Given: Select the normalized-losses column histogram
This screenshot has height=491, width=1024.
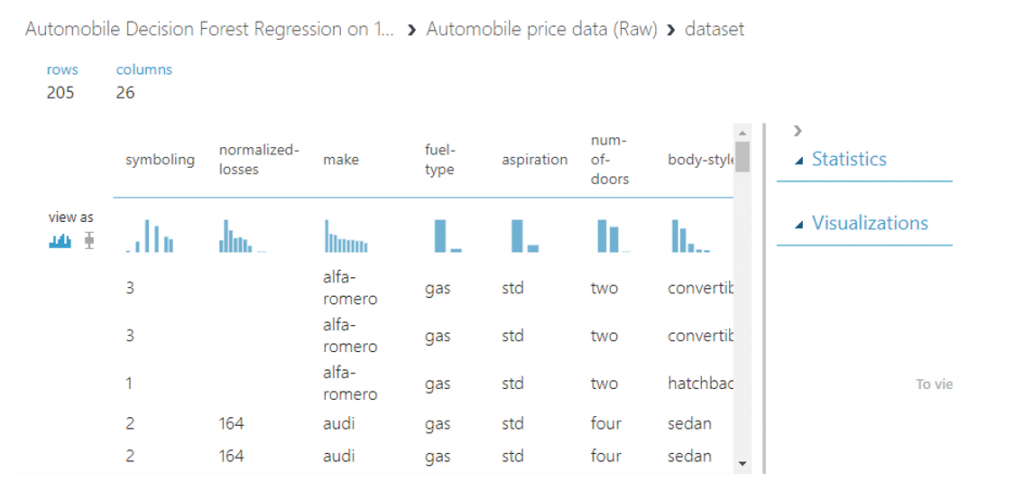Looking at the screenshot, I should coord(242,236).
